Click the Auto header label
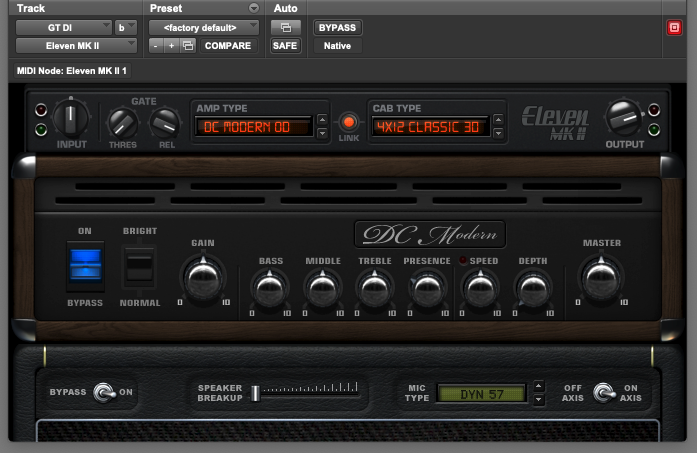Viewport: 697px width, 453px height. tap(285, 8)
